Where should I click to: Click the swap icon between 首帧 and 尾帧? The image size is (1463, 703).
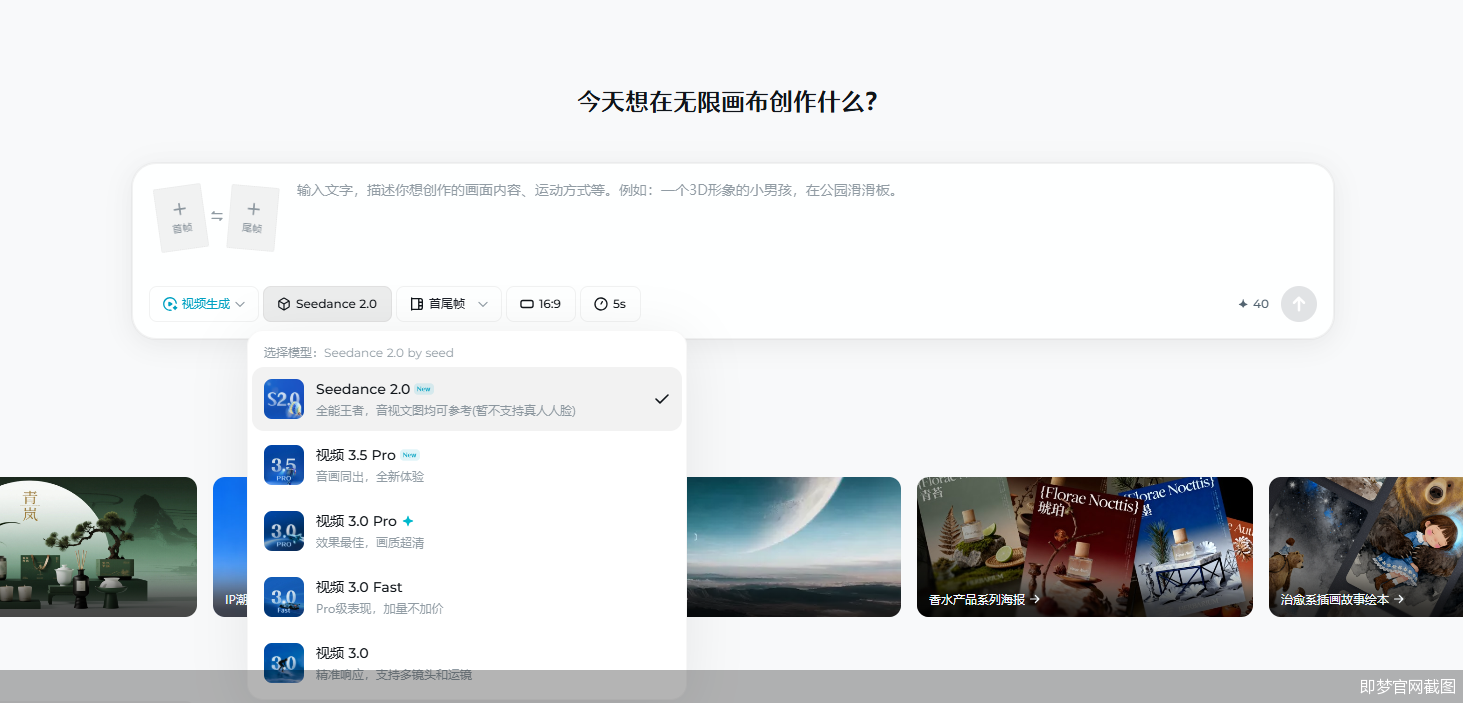(x=216, y=213)
